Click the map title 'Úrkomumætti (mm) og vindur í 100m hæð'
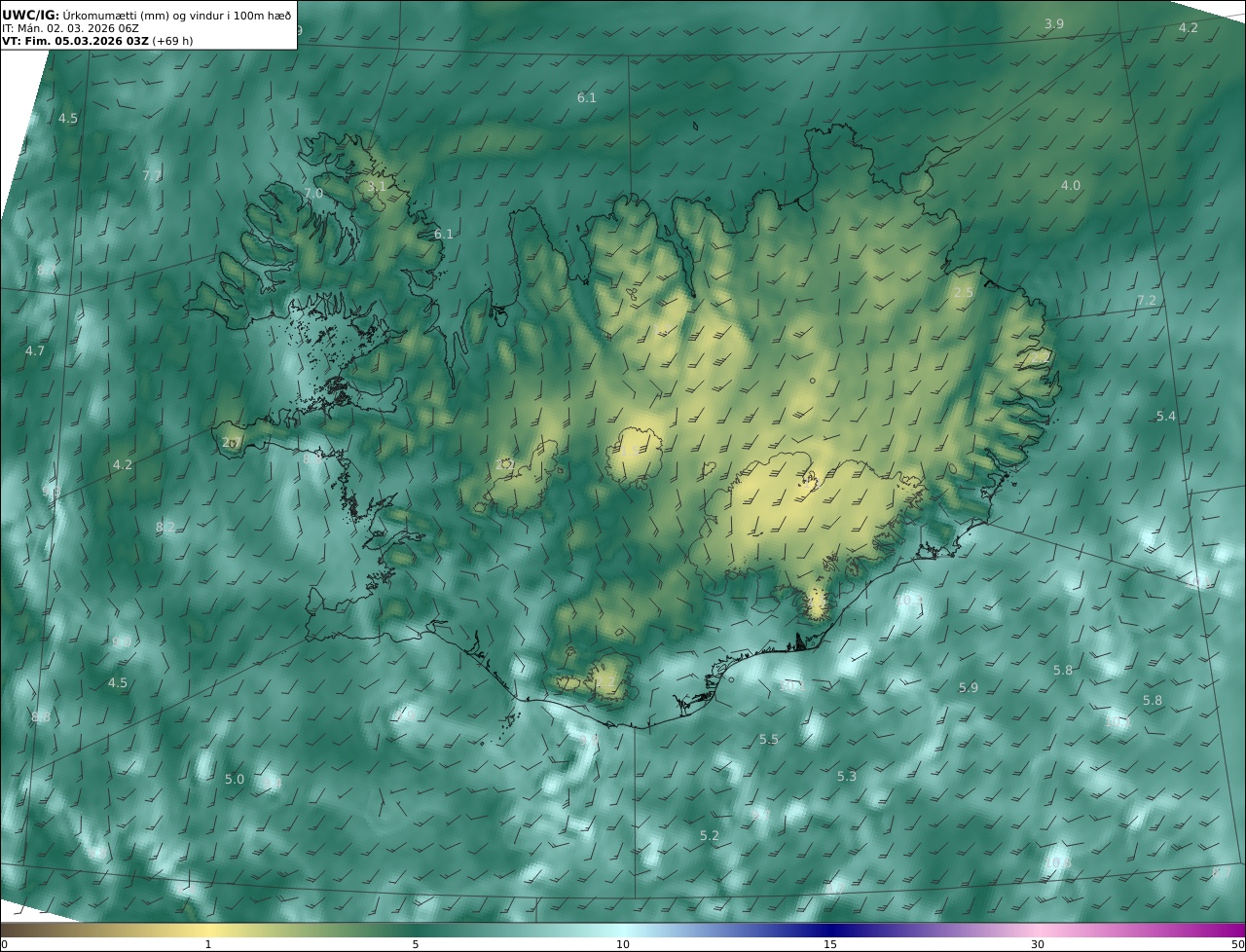The width and height of the screenshot is (1246, 952). pos(177,16)
